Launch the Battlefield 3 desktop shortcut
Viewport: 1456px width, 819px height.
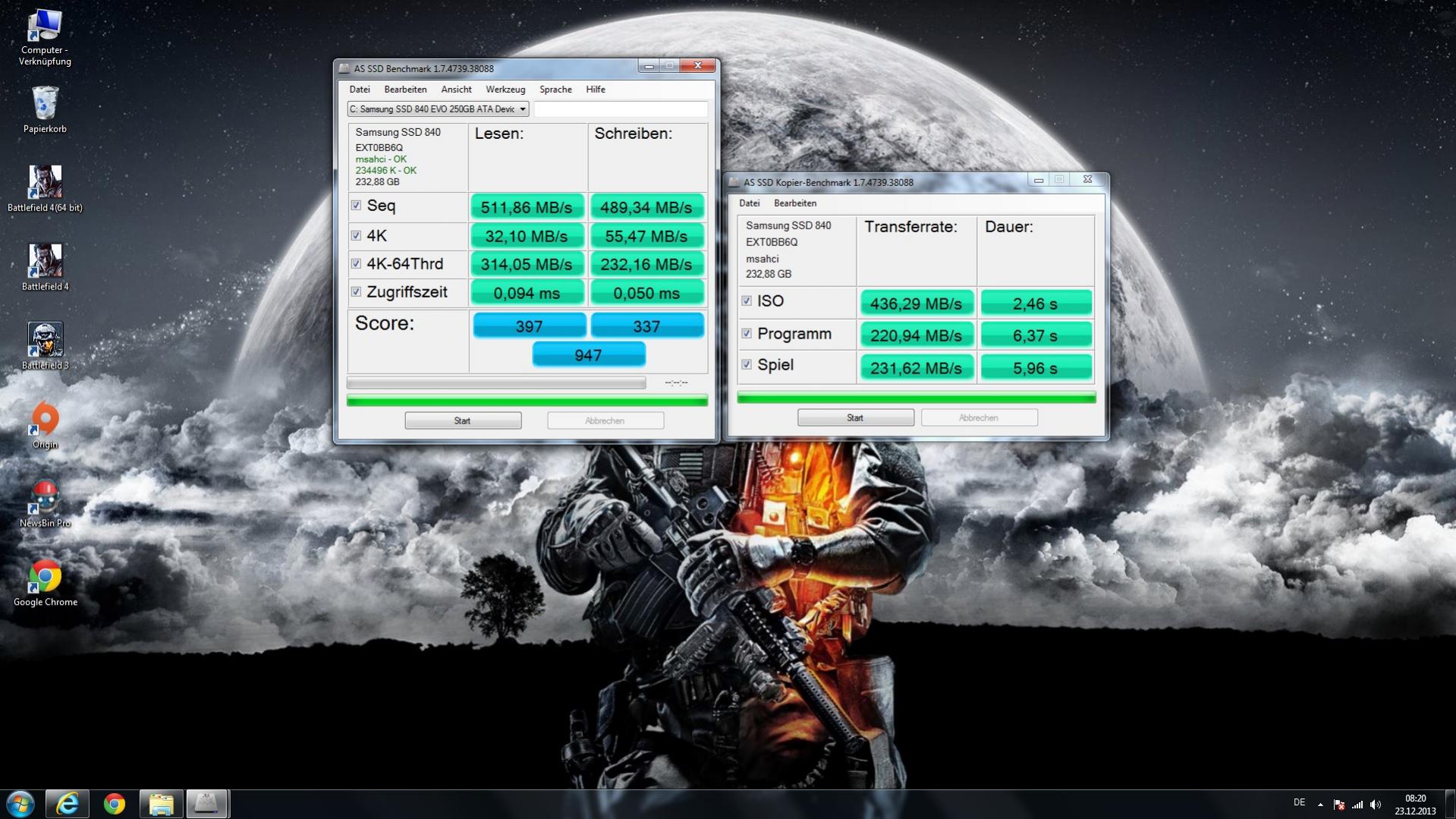[x=45, y=346]
